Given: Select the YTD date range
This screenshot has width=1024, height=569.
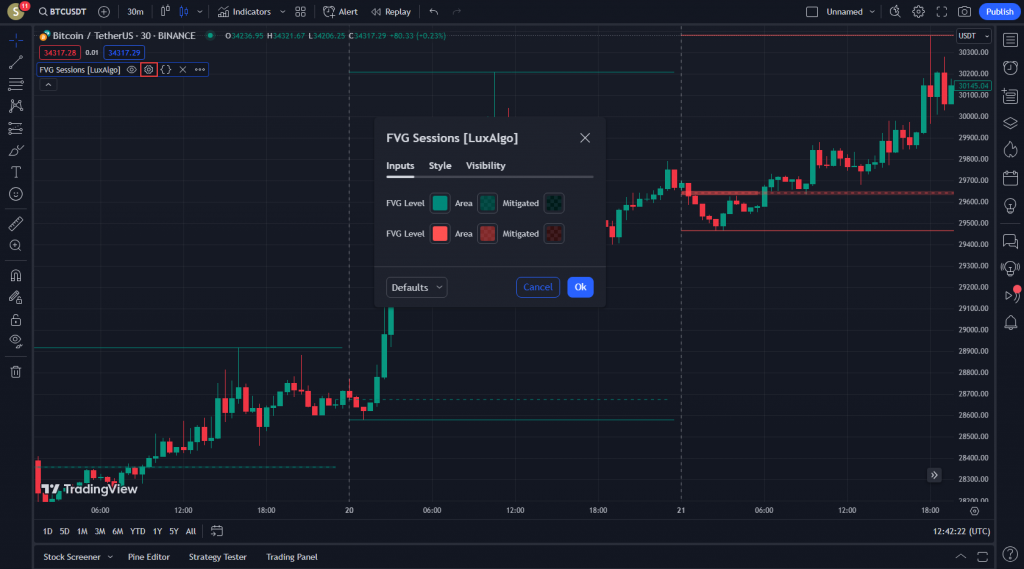Looking at the screenshot, I should click(137, 532).
